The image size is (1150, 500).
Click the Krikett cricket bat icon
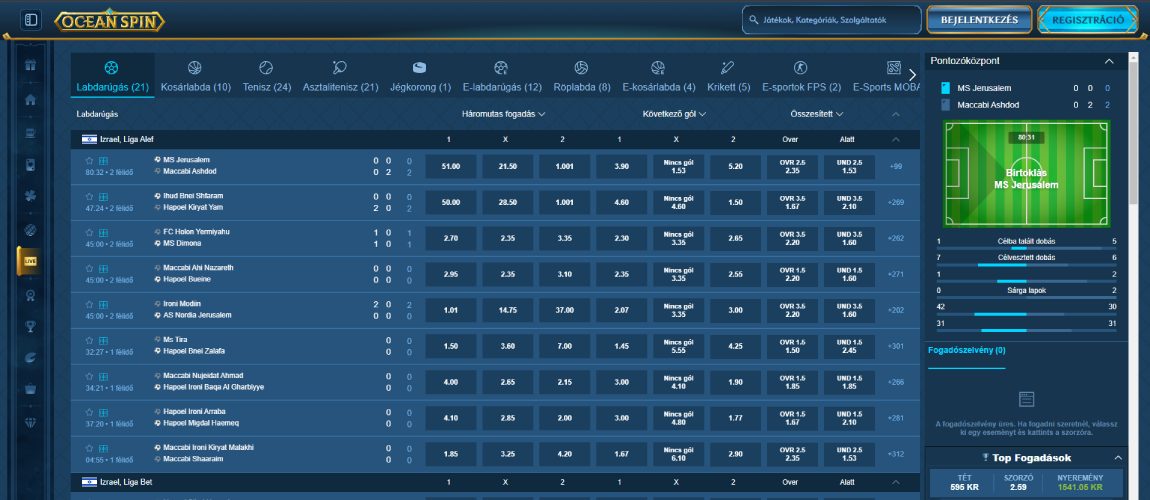728,68
